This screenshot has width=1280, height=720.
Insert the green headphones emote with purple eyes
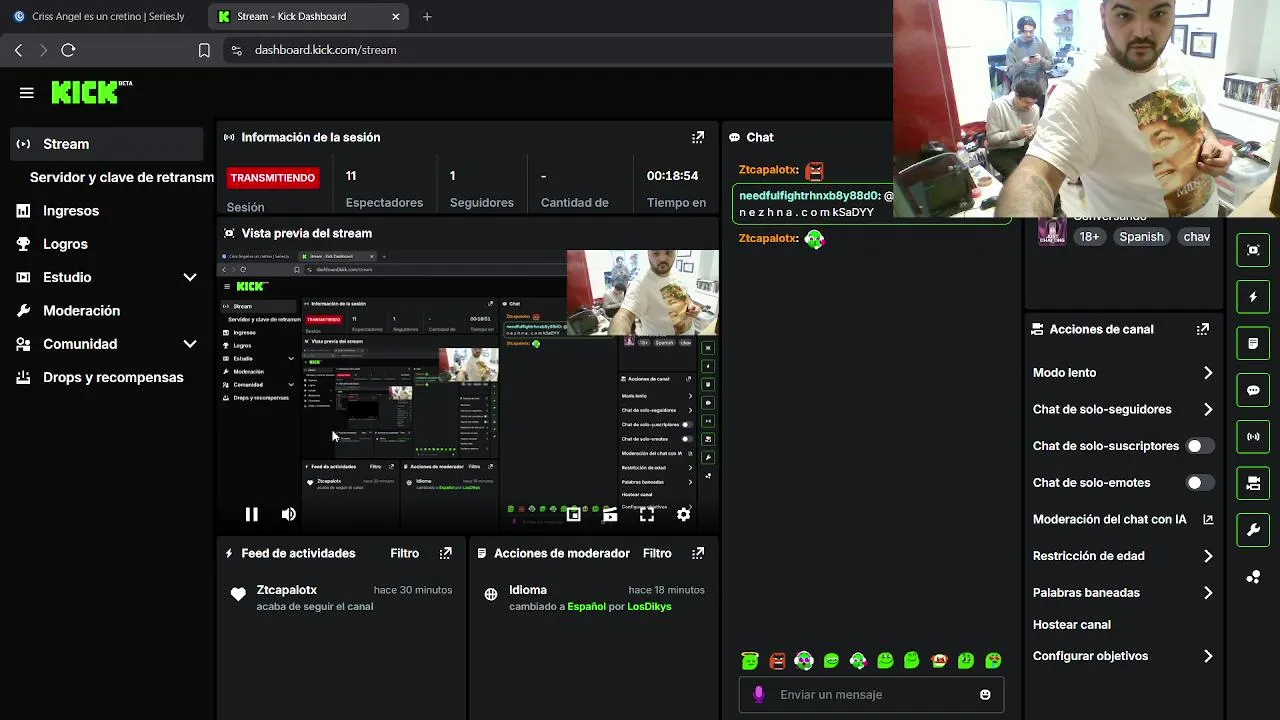point(804,660)
